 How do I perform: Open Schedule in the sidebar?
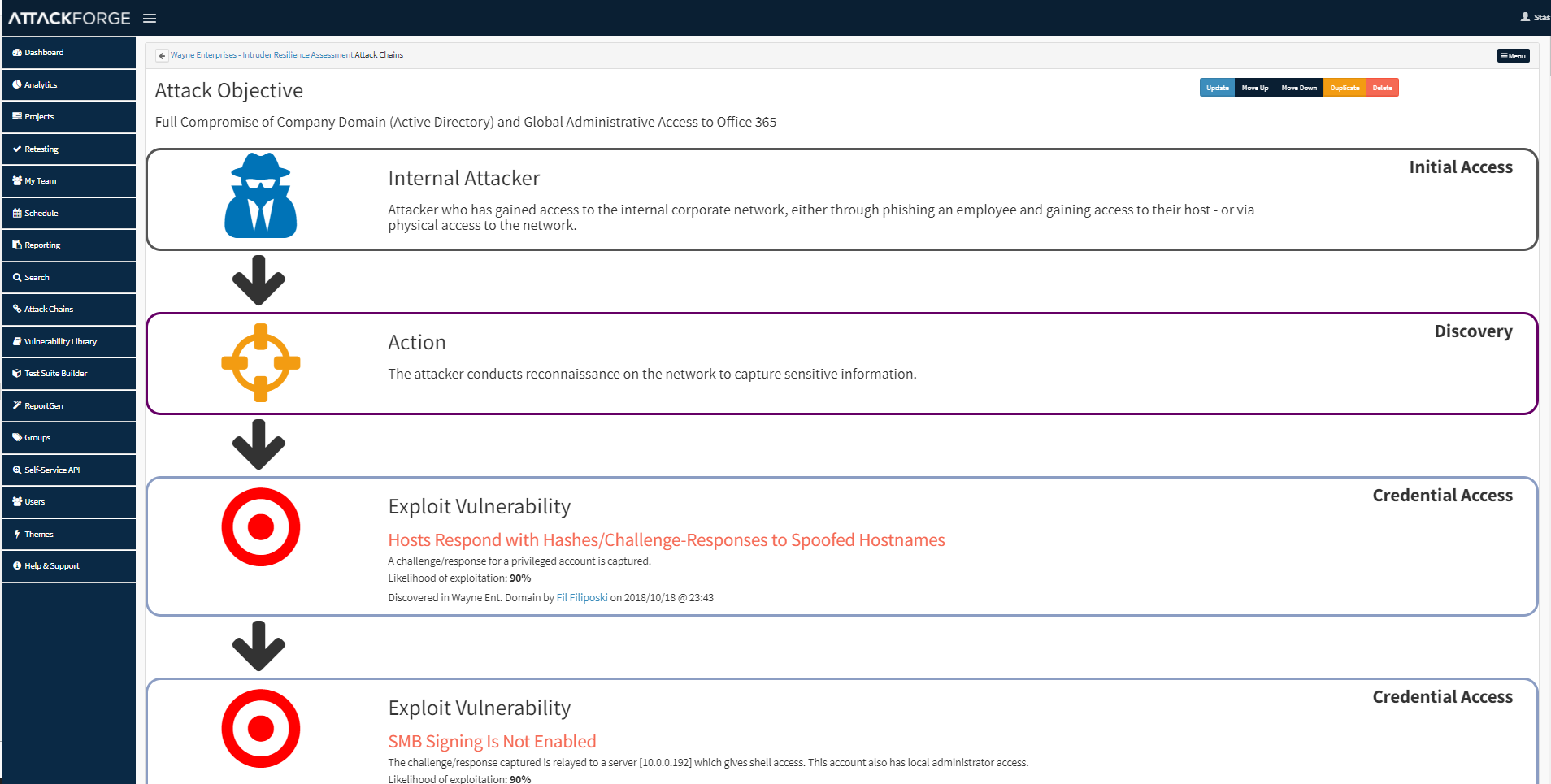(x=68, y=213)
